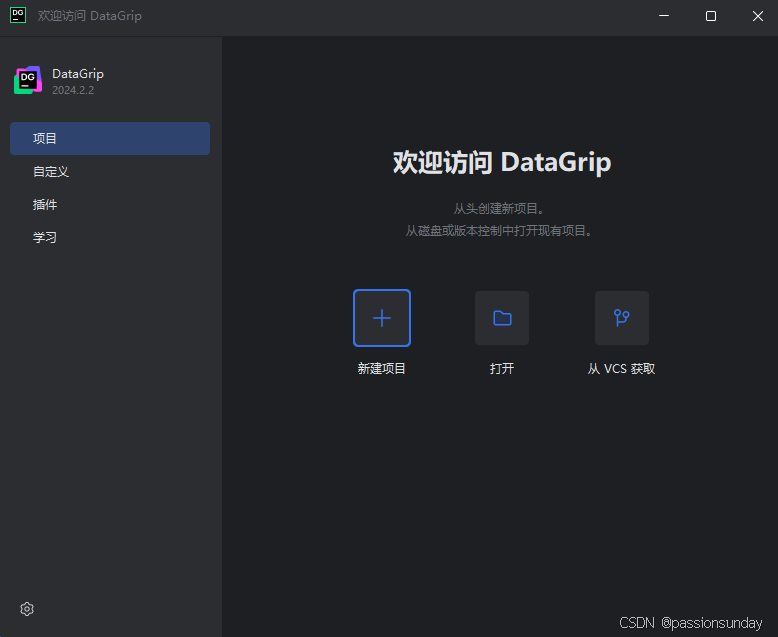Click the 从头创建新项目 hint text
The width and height of the screenshot is (778, 637).
(x=499, y=209)
